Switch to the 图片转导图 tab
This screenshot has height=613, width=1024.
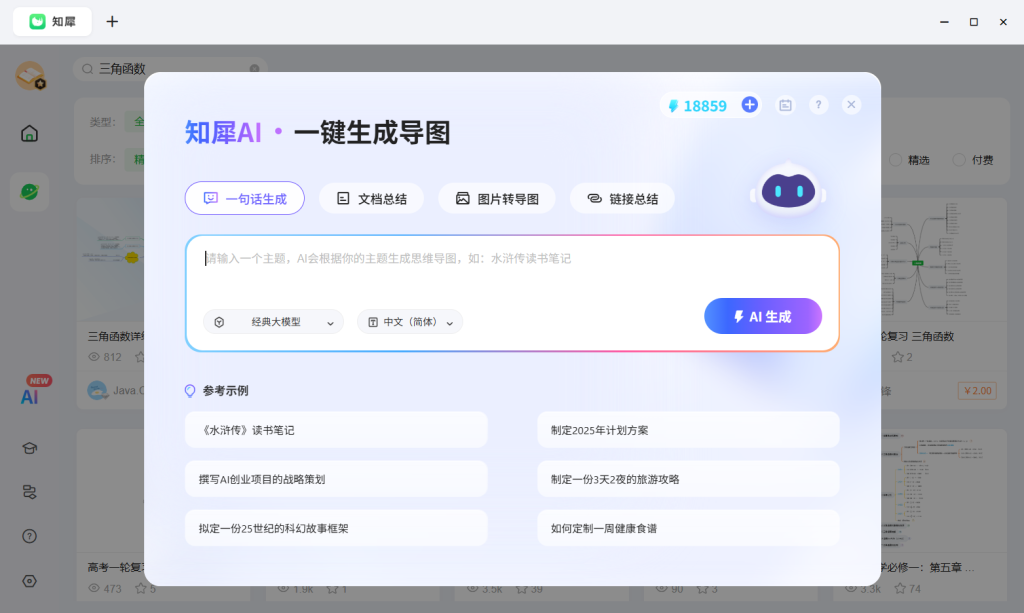click(x=497, y=198)
